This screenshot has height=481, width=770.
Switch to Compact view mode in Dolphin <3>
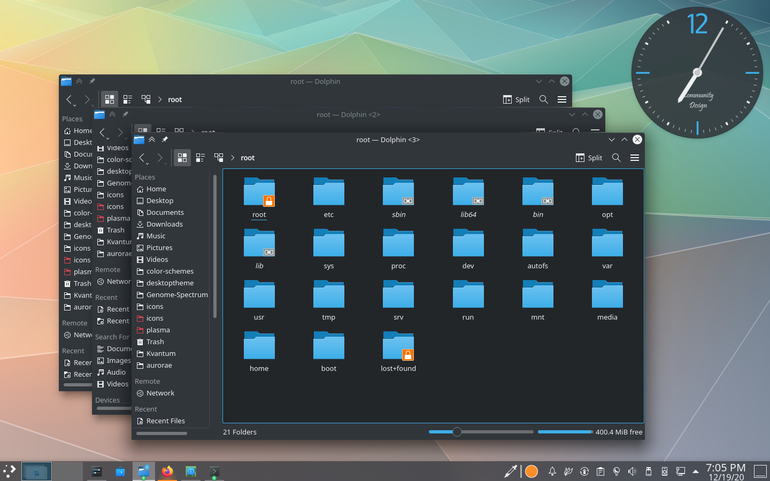pos(200,158)
